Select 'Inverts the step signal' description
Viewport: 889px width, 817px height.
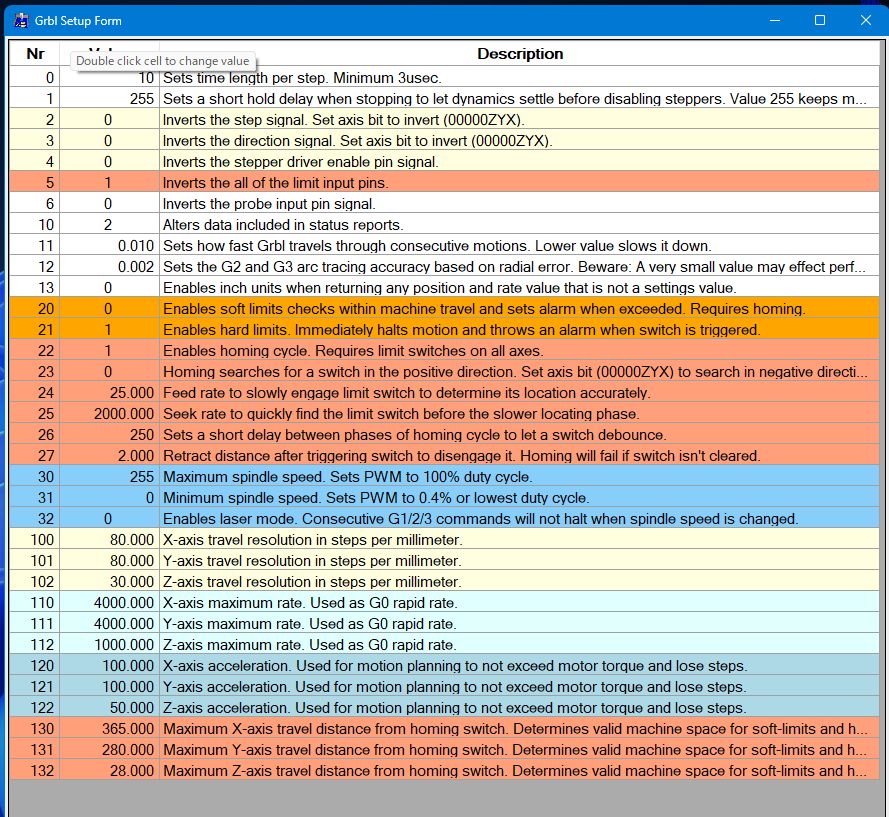[x=519, y=120]
